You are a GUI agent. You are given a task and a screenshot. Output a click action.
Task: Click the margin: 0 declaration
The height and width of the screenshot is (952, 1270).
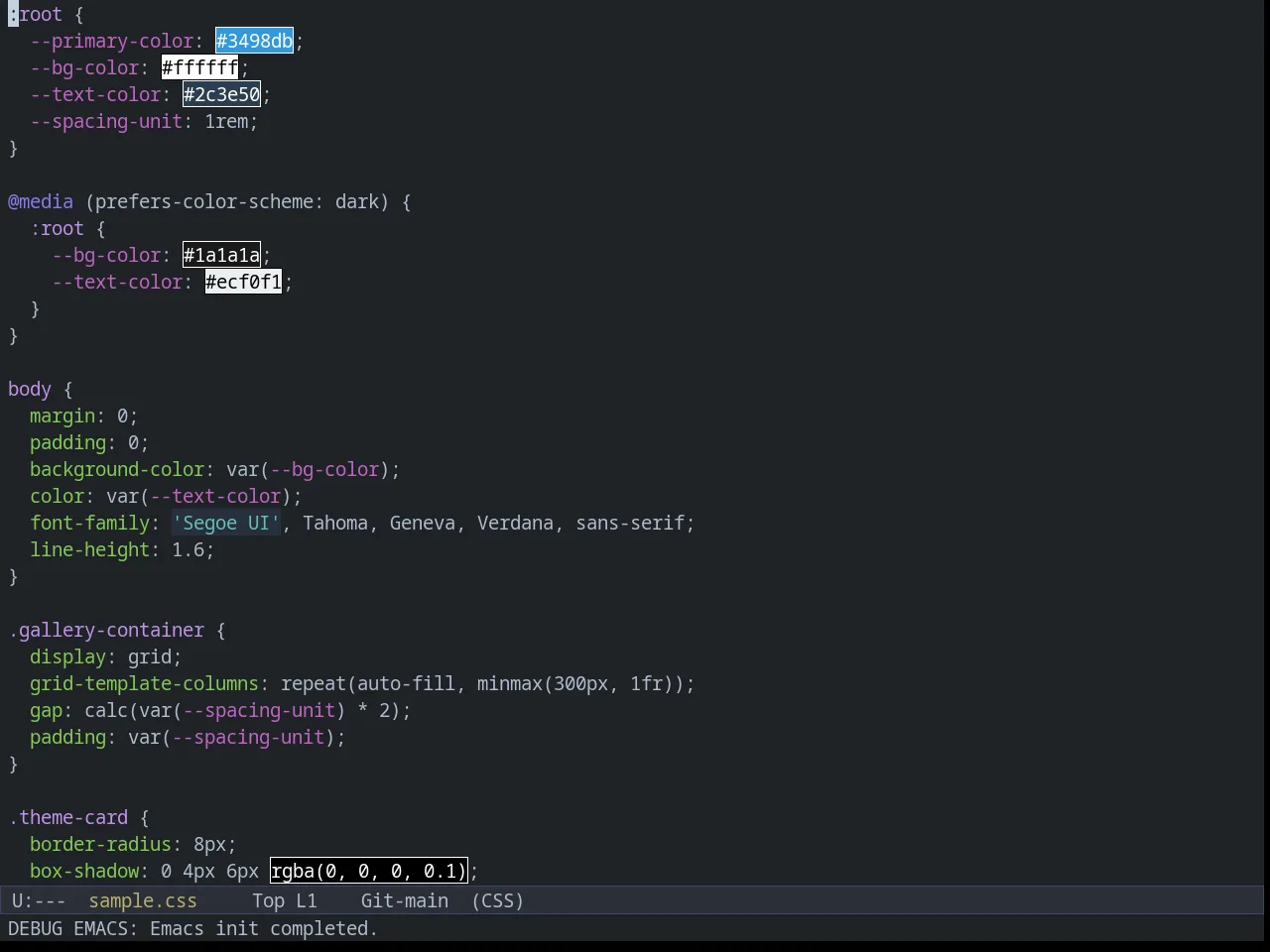click(x=83, y=416)
